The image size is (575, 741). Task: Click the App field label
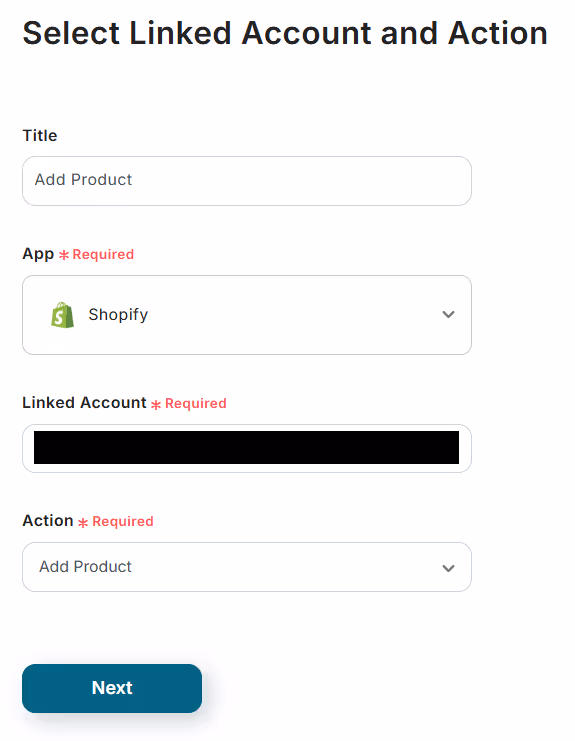tap(38, 254)
